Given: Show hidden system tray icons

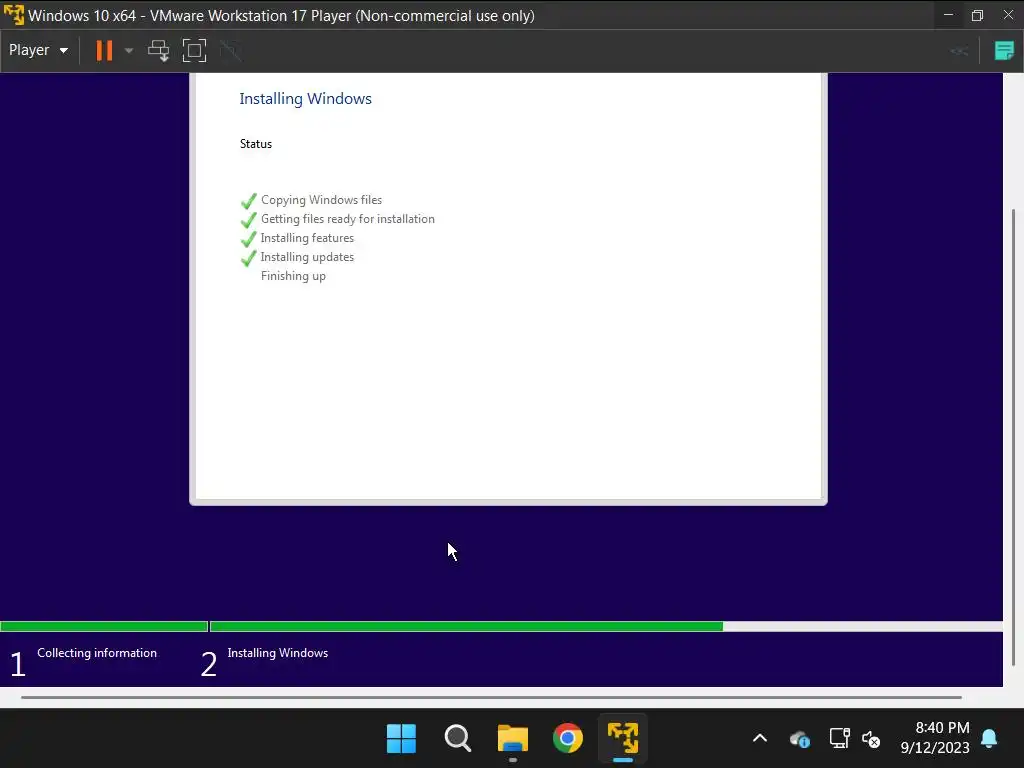Looking at the screenshot, I should tap(760, 739).
